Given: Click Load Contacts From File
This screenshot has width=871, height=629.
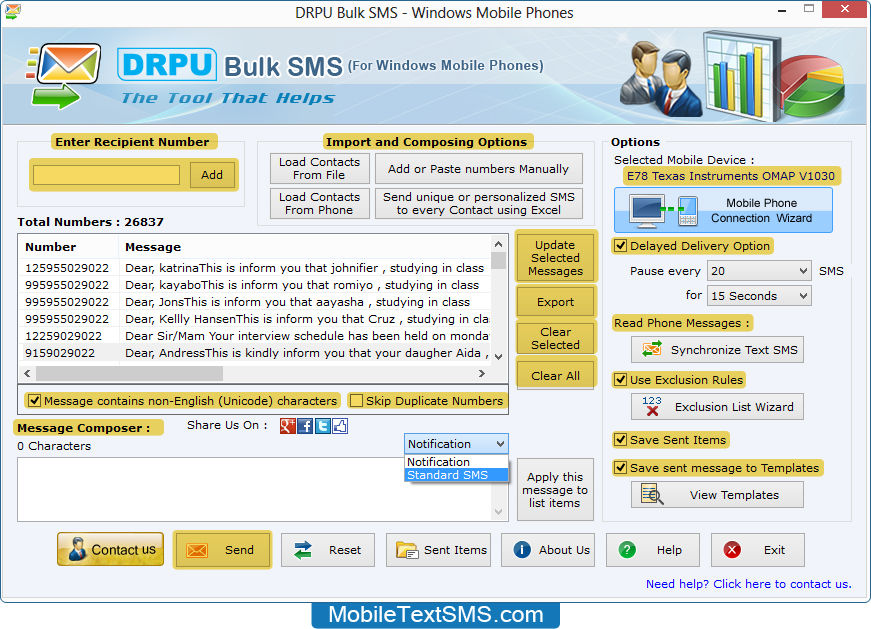Looking at the screenshot, I should (x=319, y=169).
